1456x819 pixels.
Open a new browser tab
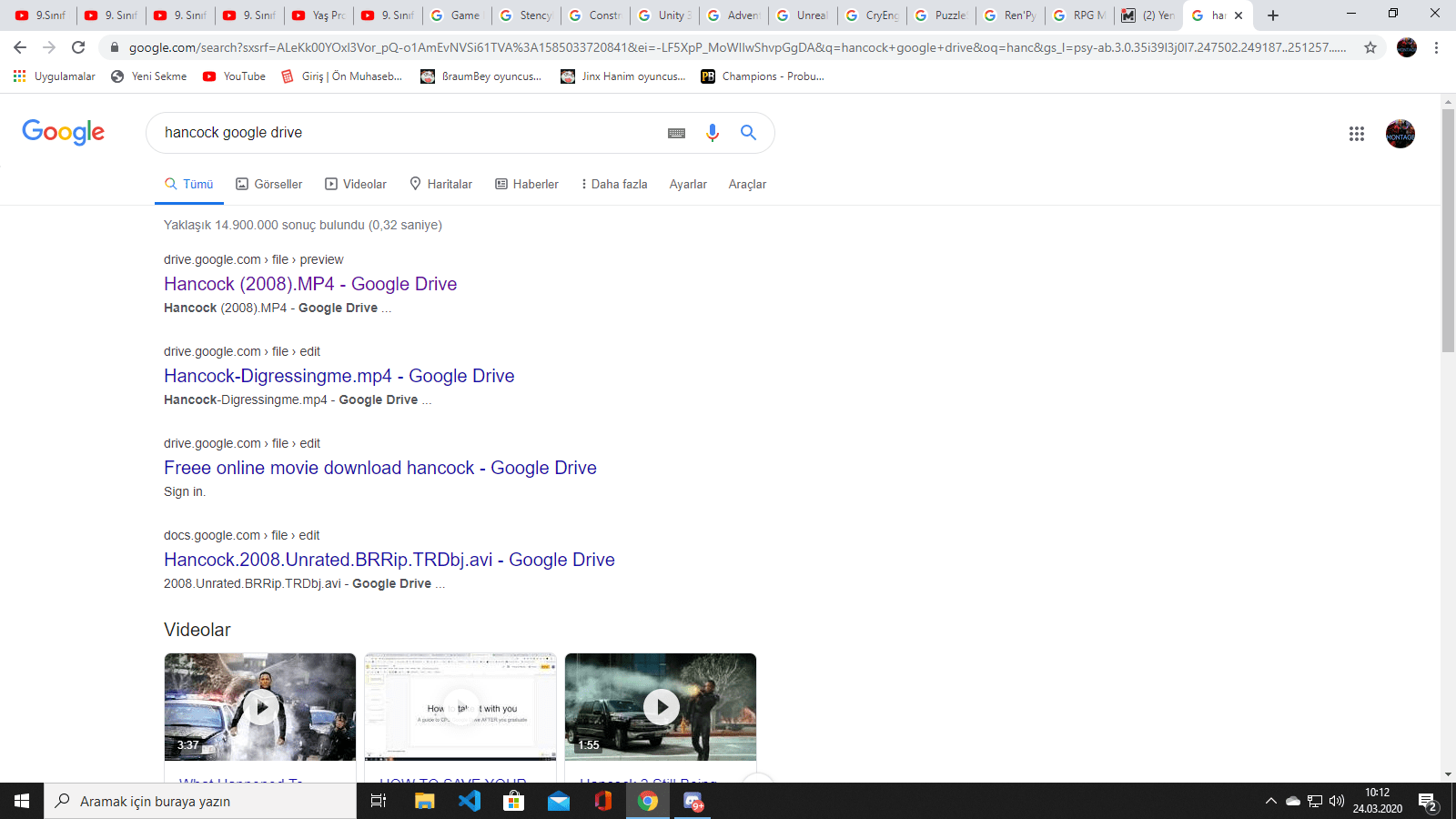tap(1273, 15)
